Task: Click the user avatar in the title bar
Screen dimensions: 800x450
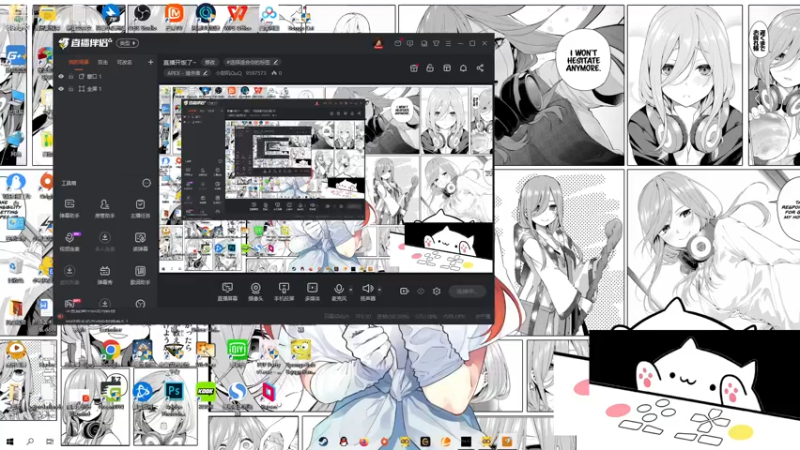Action: pyautogui.click(x=379, y=44)
